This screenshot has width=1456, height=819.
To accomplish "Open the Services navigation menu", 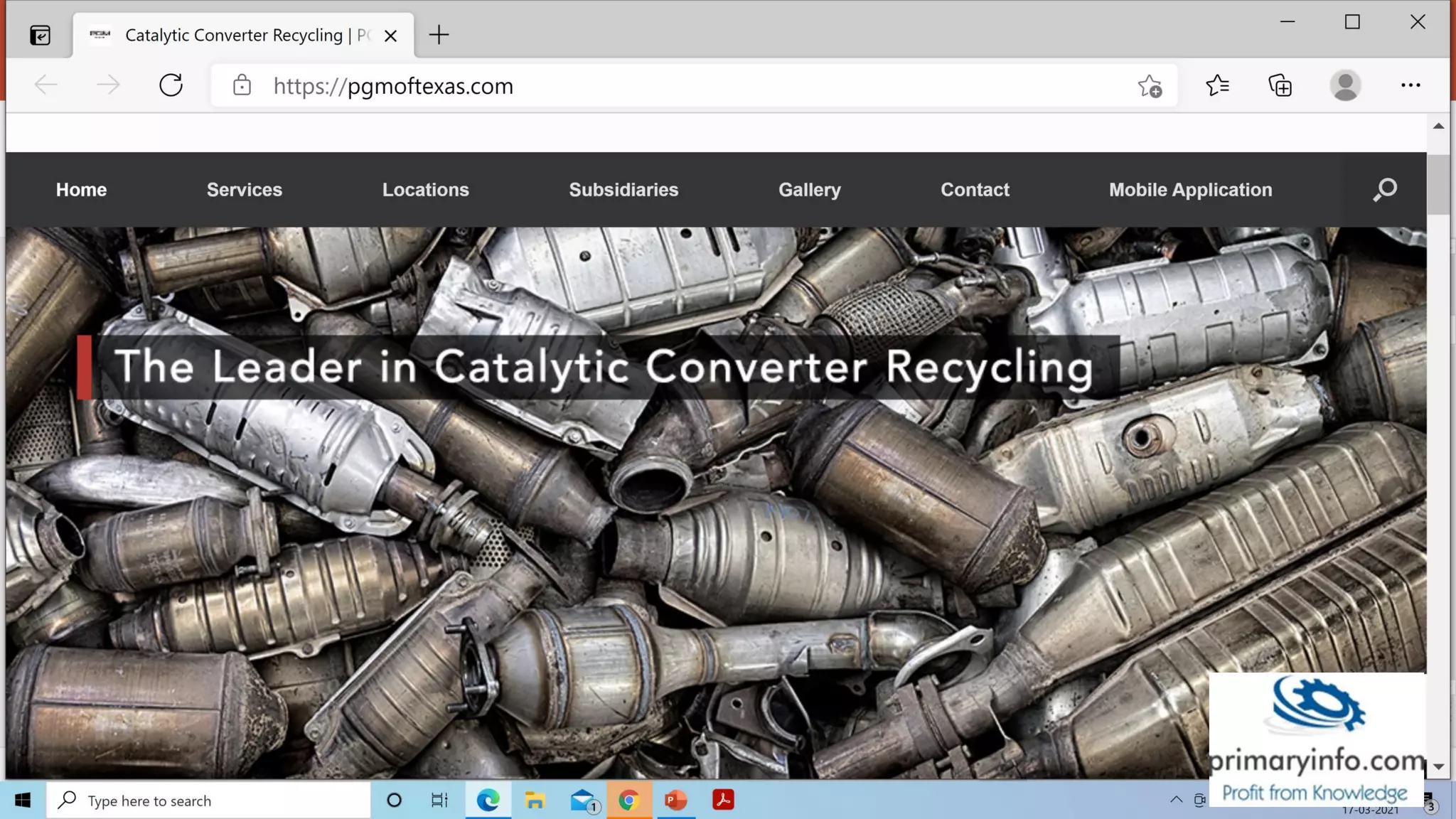I will click(x=244, y=190).
